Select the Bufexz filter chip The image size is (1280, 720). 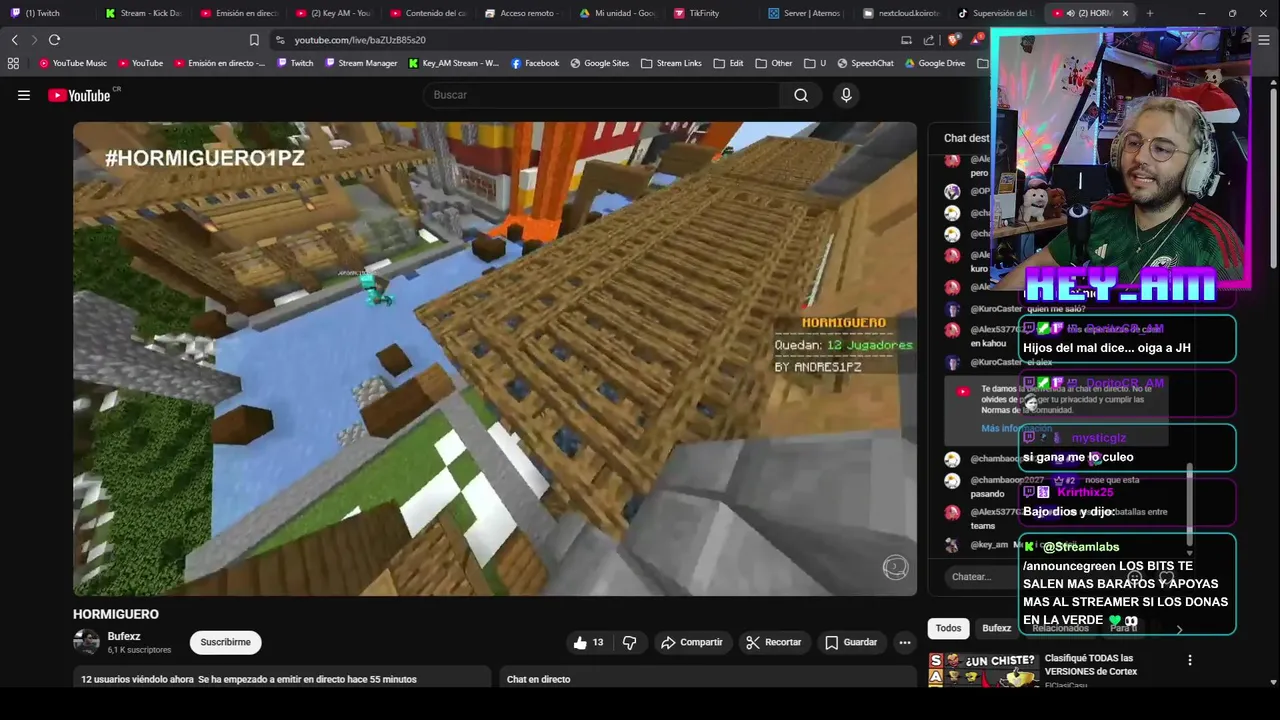pos(996,628)
